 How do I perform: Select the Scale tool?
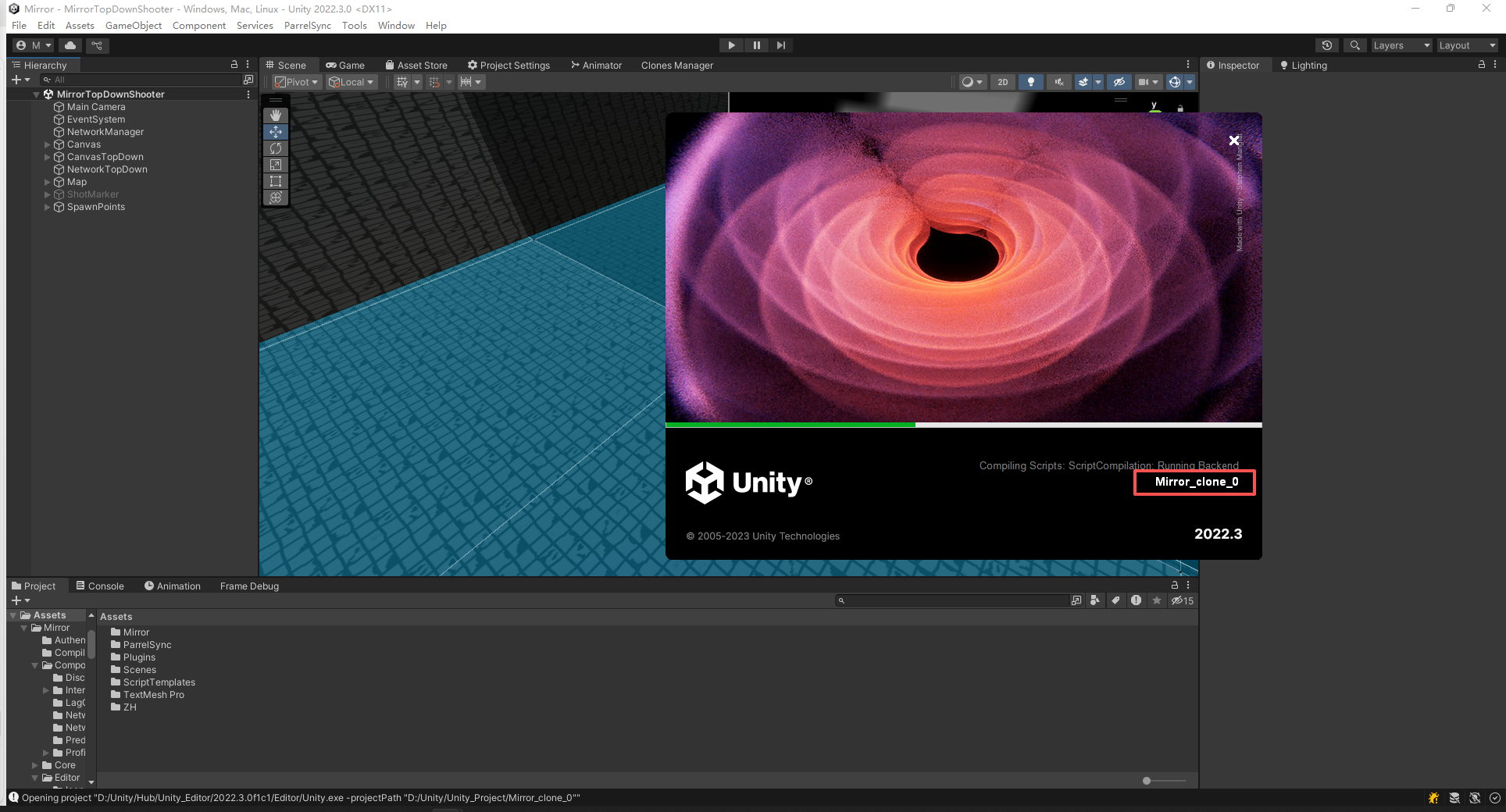point(276,165)
